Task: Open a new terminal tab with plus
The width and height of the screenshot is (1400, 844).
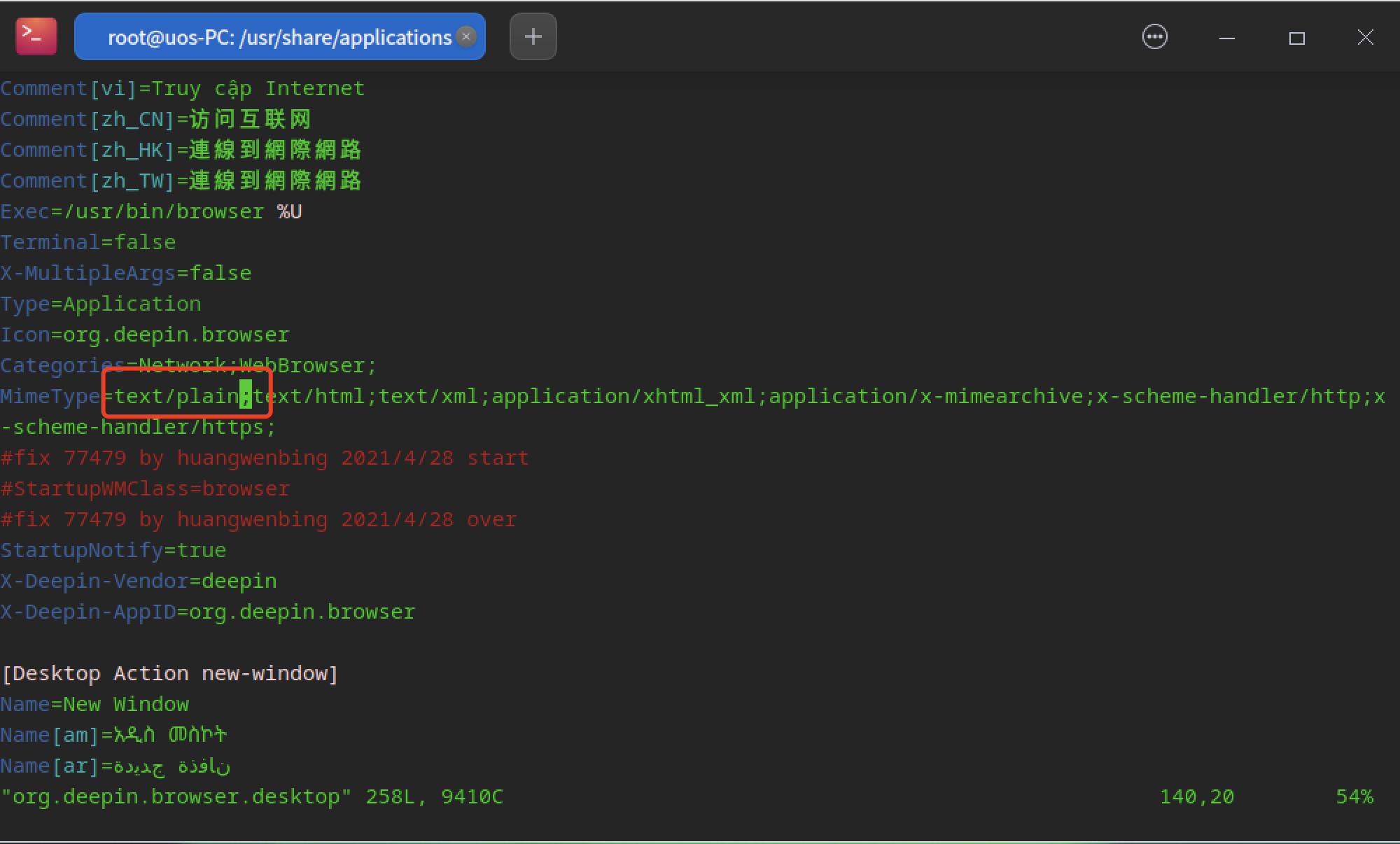Action: click(x=533, y=36)
